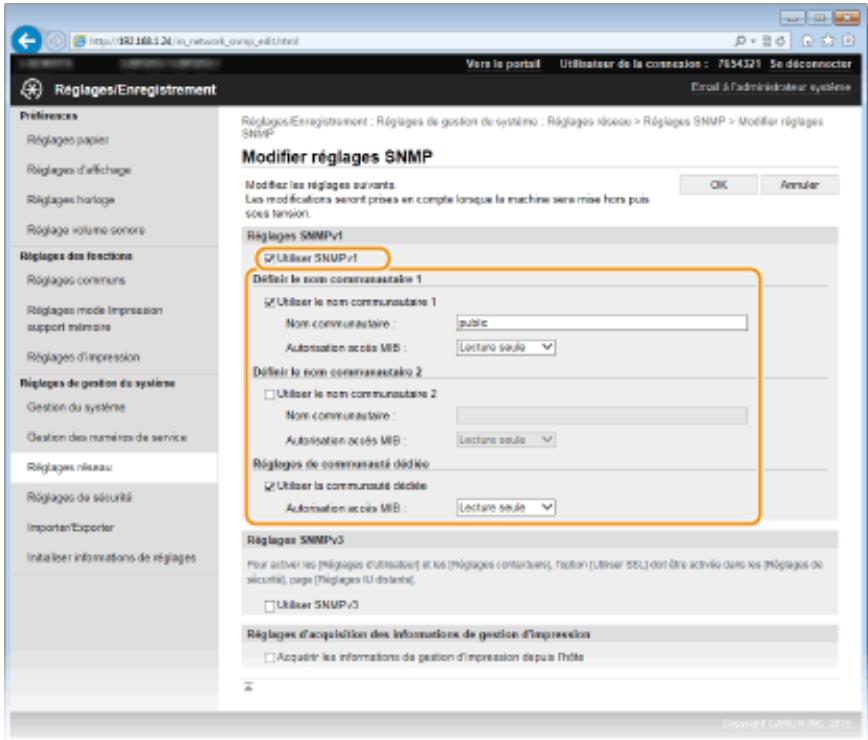Click the Nom communautaire 1 field containing public
868x740 pixels.
tap(602, 323)
